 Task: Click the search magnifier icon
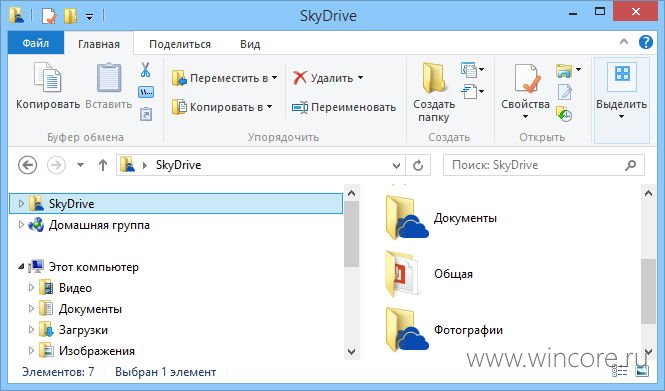click(631, 165)
